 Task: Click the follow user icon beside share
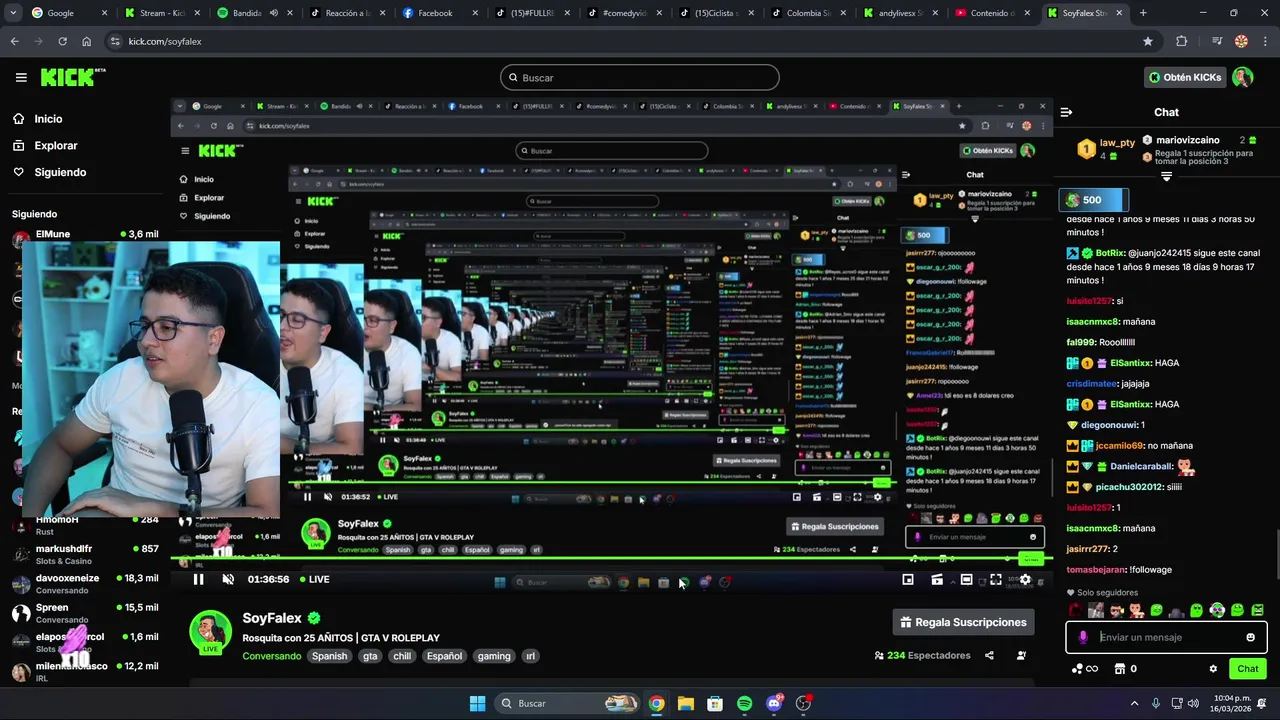1021,656
